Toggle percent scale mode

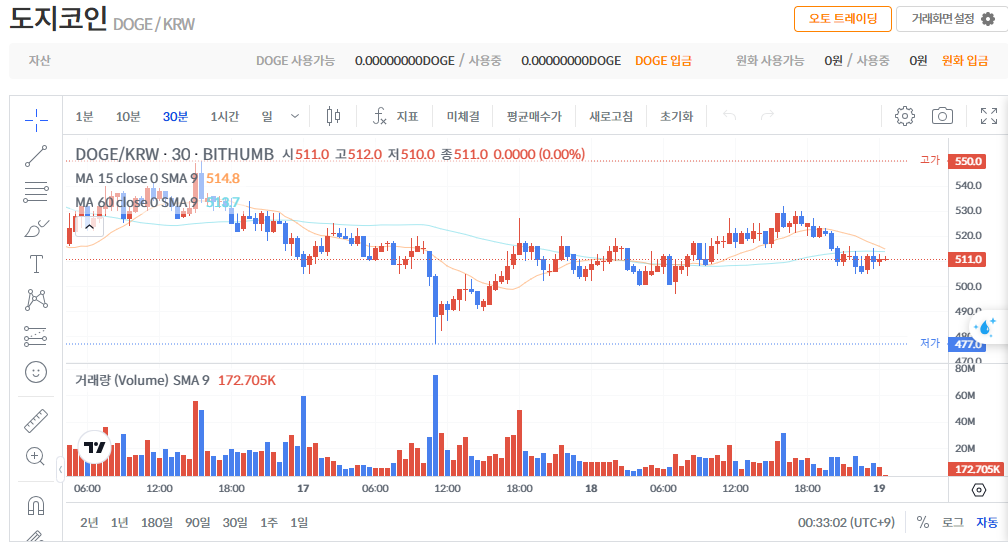coord(922,523)
